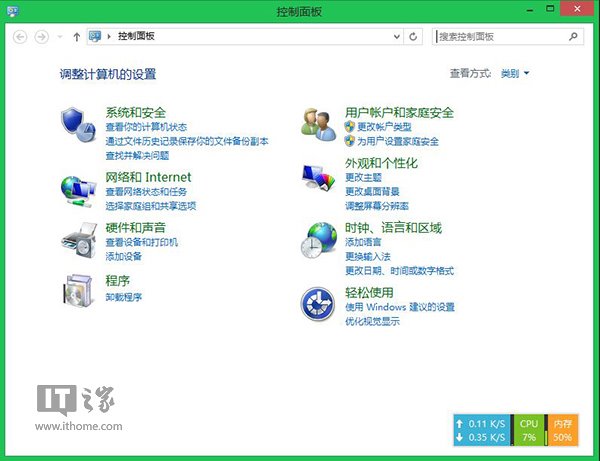Click the refresh button in address bar

pos(414,37)
